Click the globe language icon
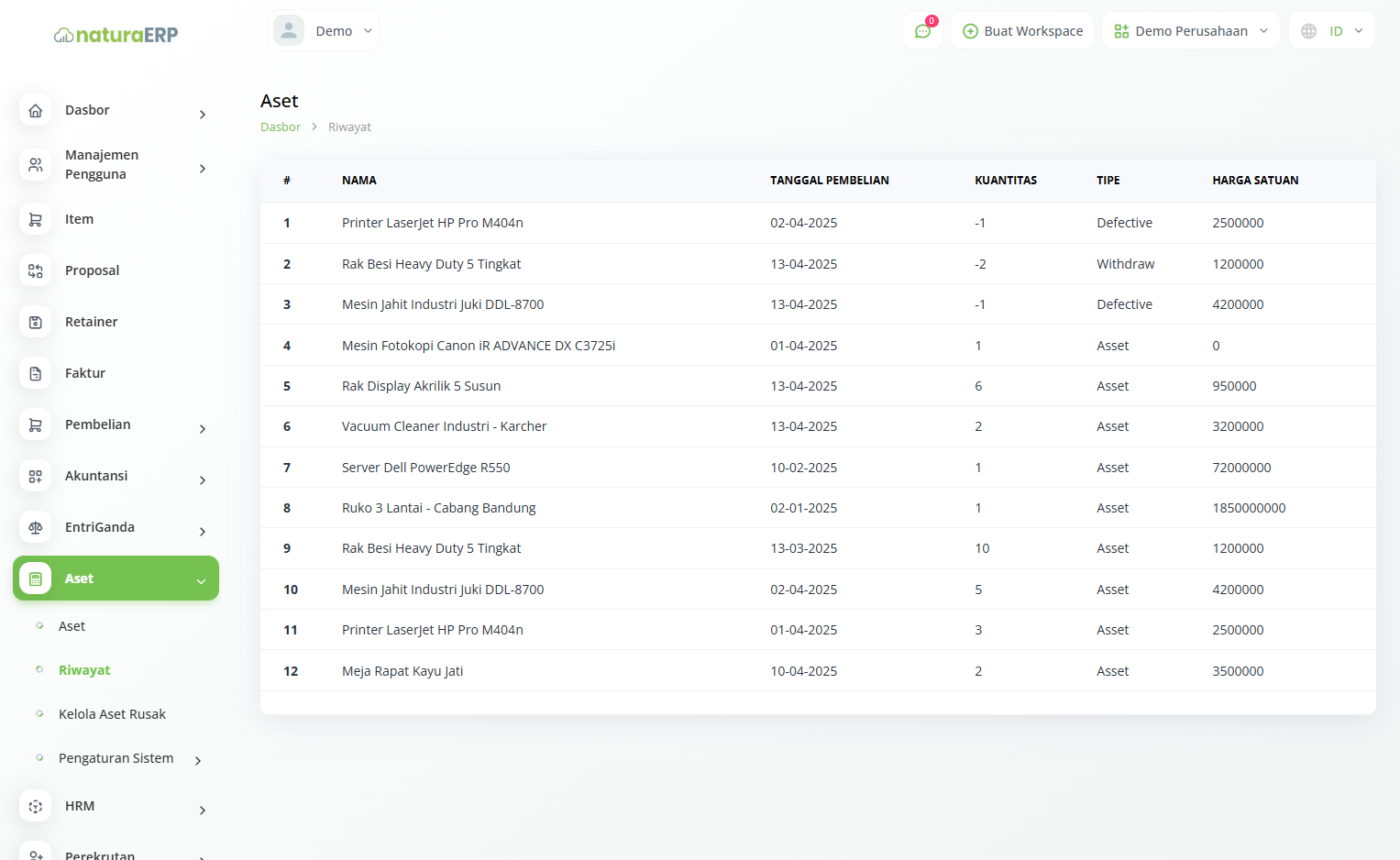Viewport: 1400px width, 860px height. click(x=1309, y=31)
